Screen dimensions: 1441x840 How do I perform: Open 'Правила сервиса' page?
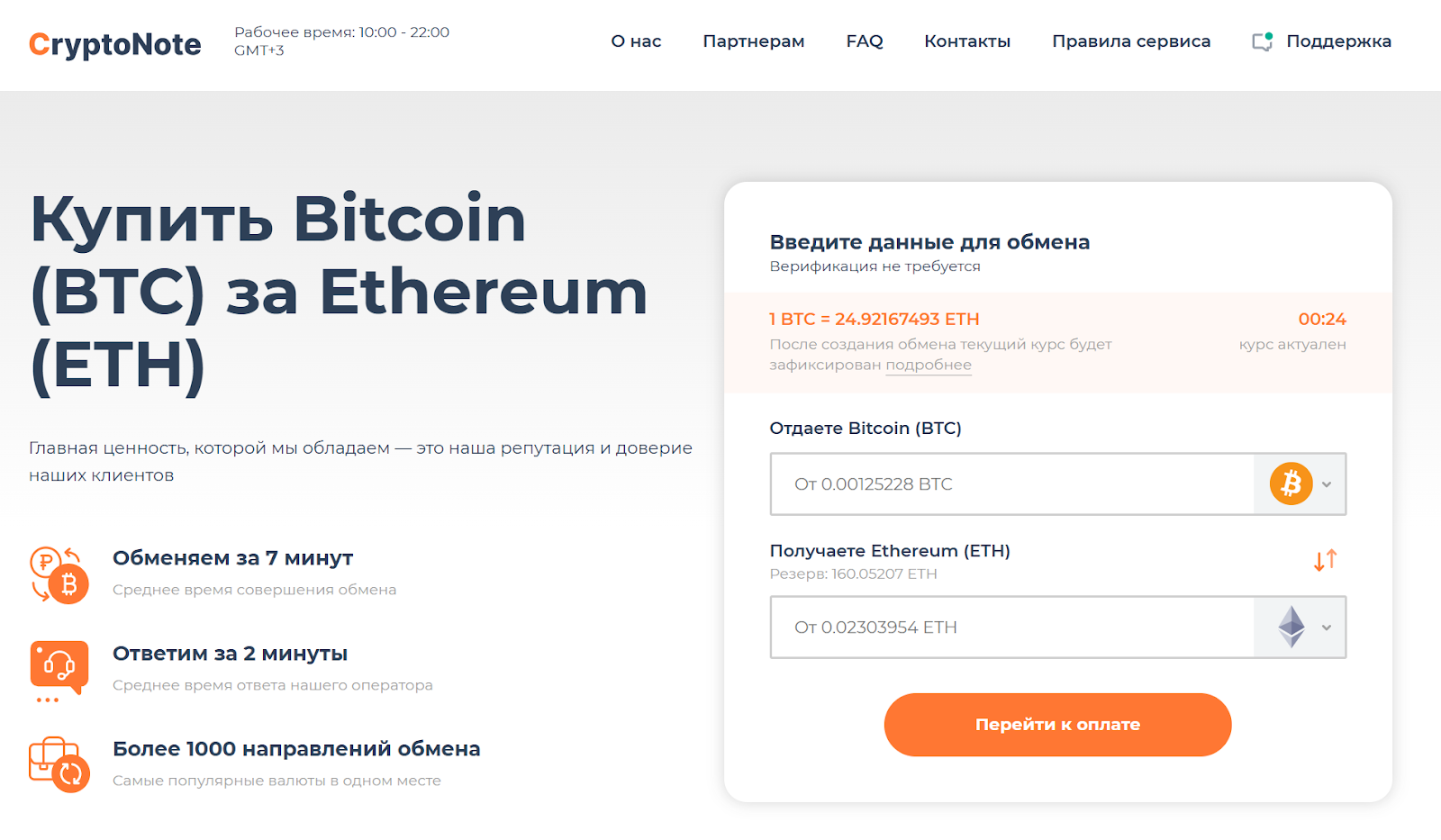click(x=1131, y=41)
